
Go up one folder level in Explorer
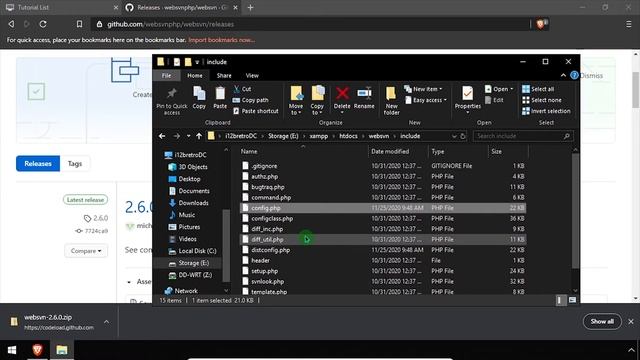coord(199,136)
